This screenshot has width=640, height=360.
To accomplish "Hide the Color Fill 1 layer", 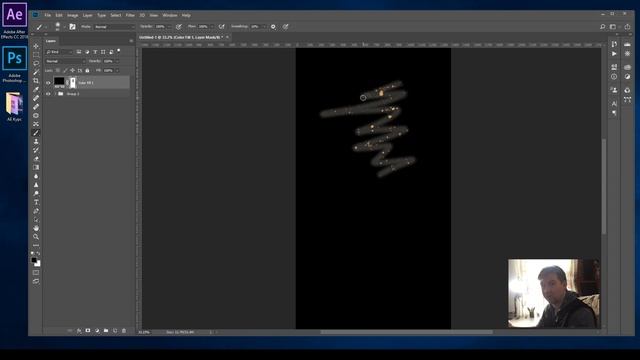I will tap(48, 83).
